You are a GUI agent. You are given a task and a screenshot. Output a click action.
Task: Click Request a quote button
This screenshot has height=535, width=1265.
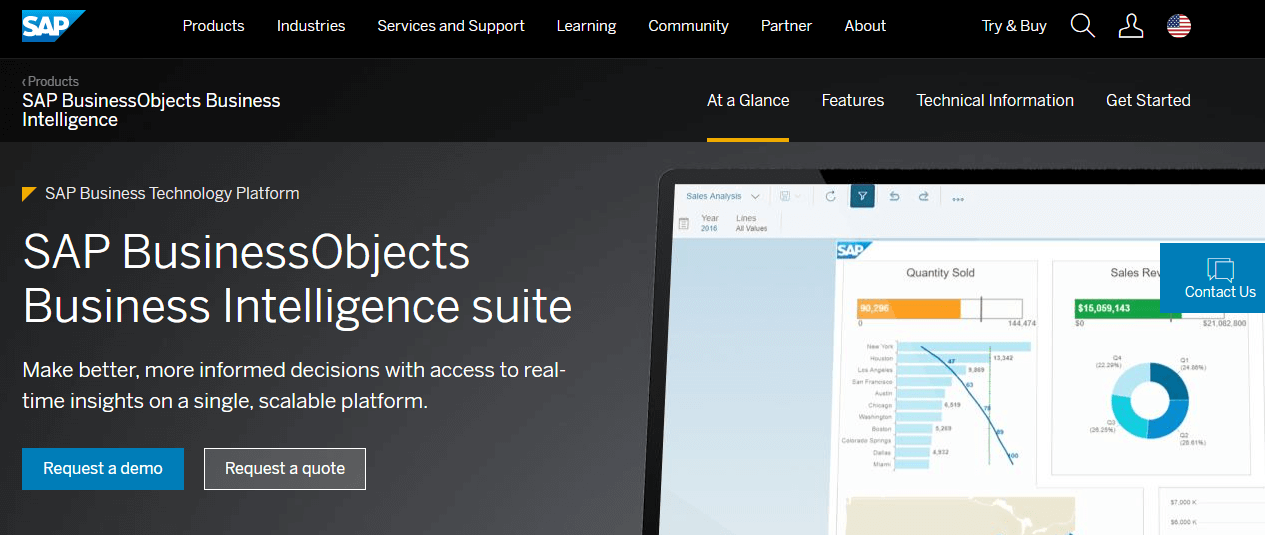(x=285, y=469)
